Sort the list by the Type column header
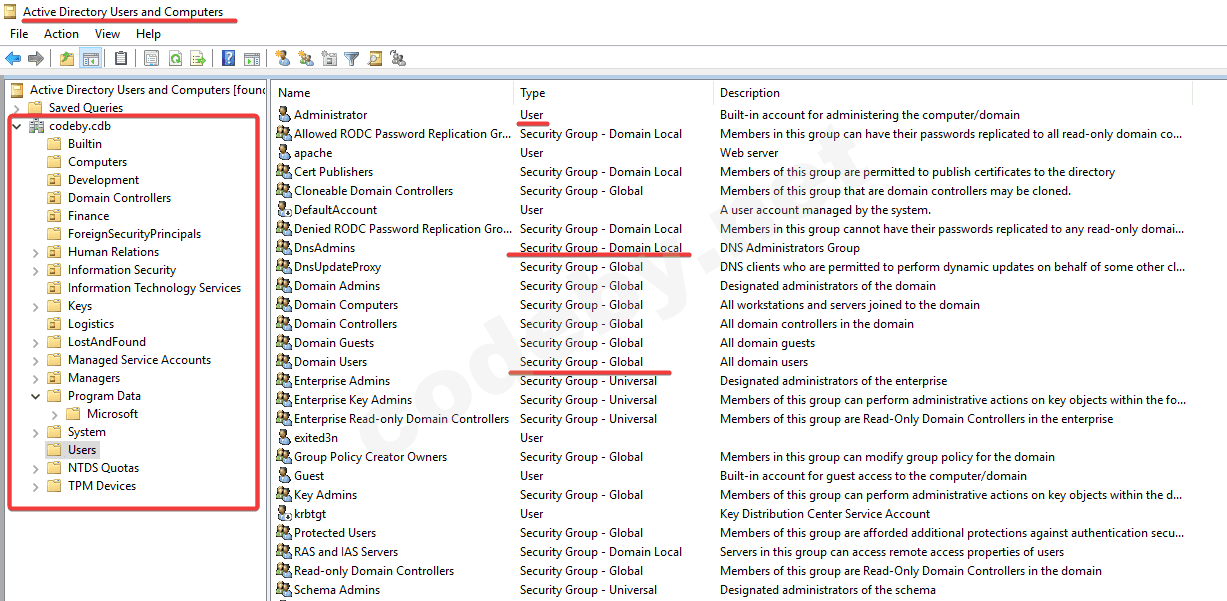Screen dimensions: 1227x601 pos(614,93)
